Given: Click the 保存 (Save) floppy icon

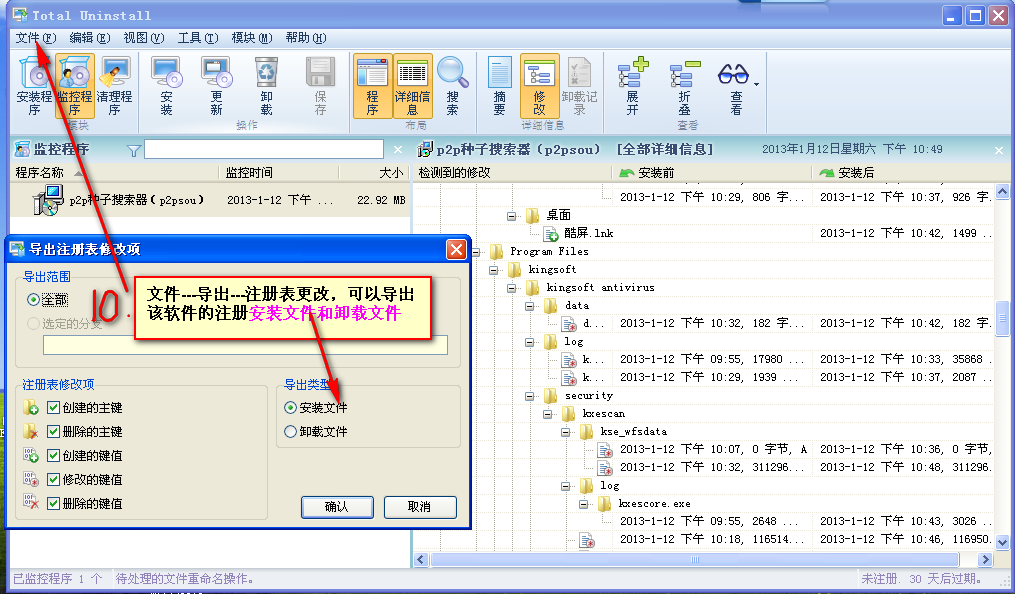Looking at the screenshot, I should pyautogui.click(x=320, y=85).
